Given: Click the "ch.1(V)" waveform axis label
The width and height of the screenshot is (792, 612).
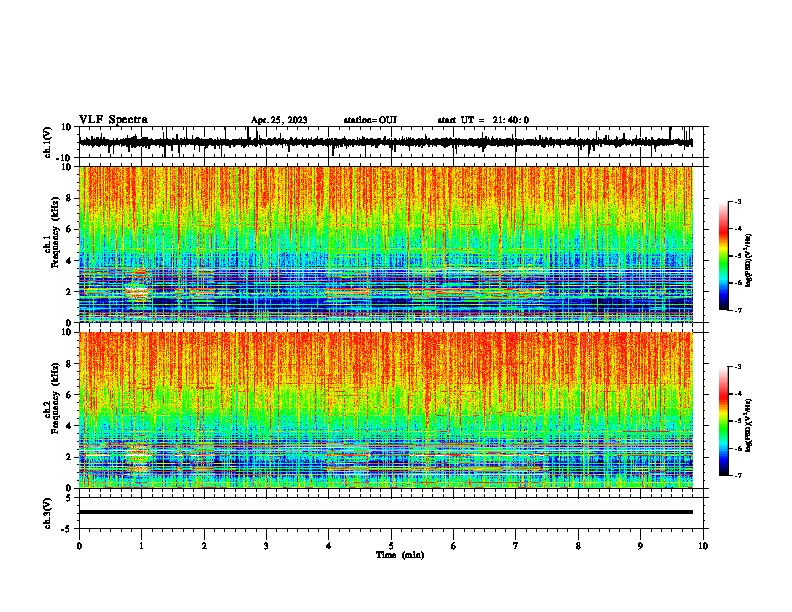Looking at the screenshot, I should click(x=48, y=142).
